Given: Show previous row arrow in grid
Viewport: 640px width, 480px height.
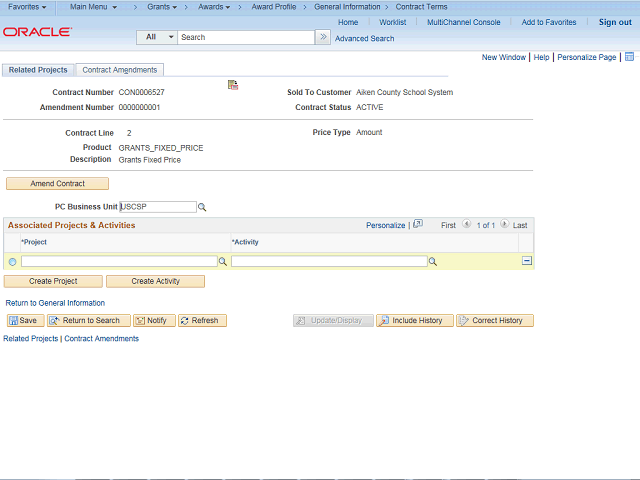Looking at the screenshot, I should (467, 224).
